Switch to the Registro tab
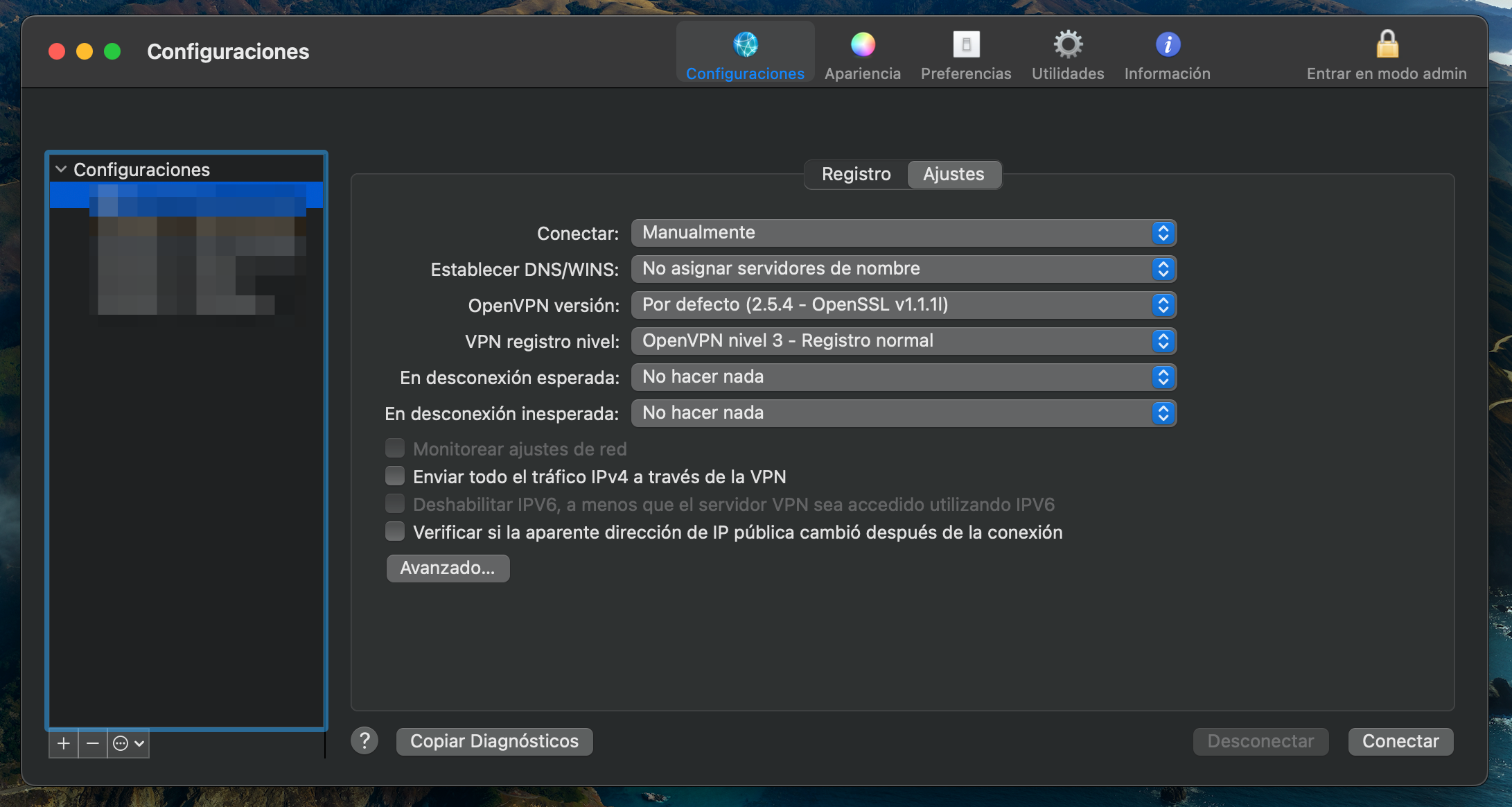 coord(856,174)
